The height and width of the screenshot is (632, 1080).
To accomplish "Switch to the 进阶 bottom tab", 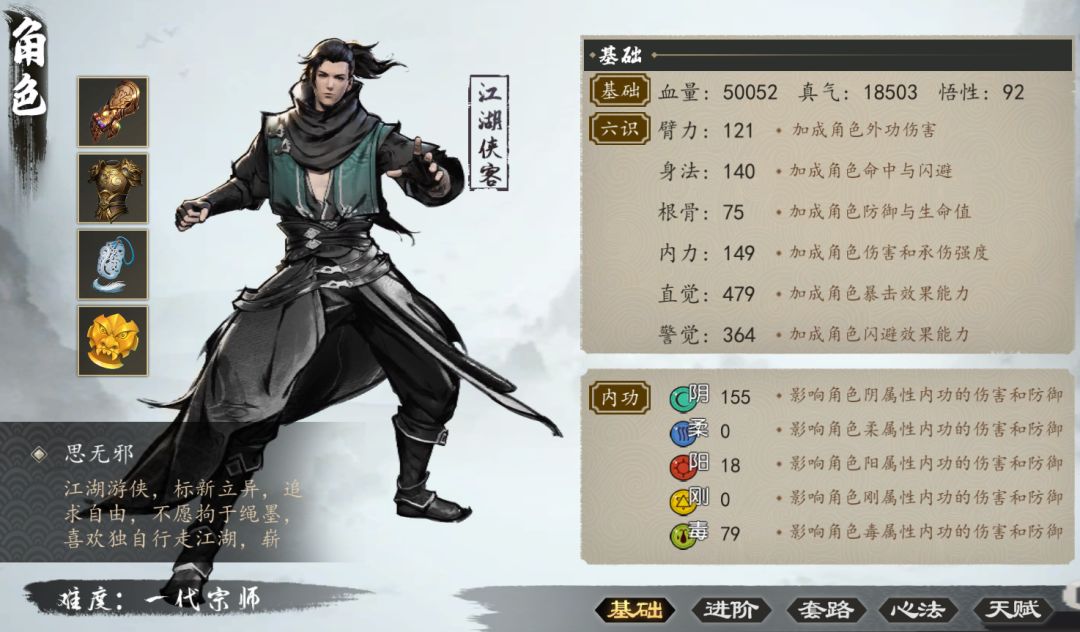I will click(731, 609).
